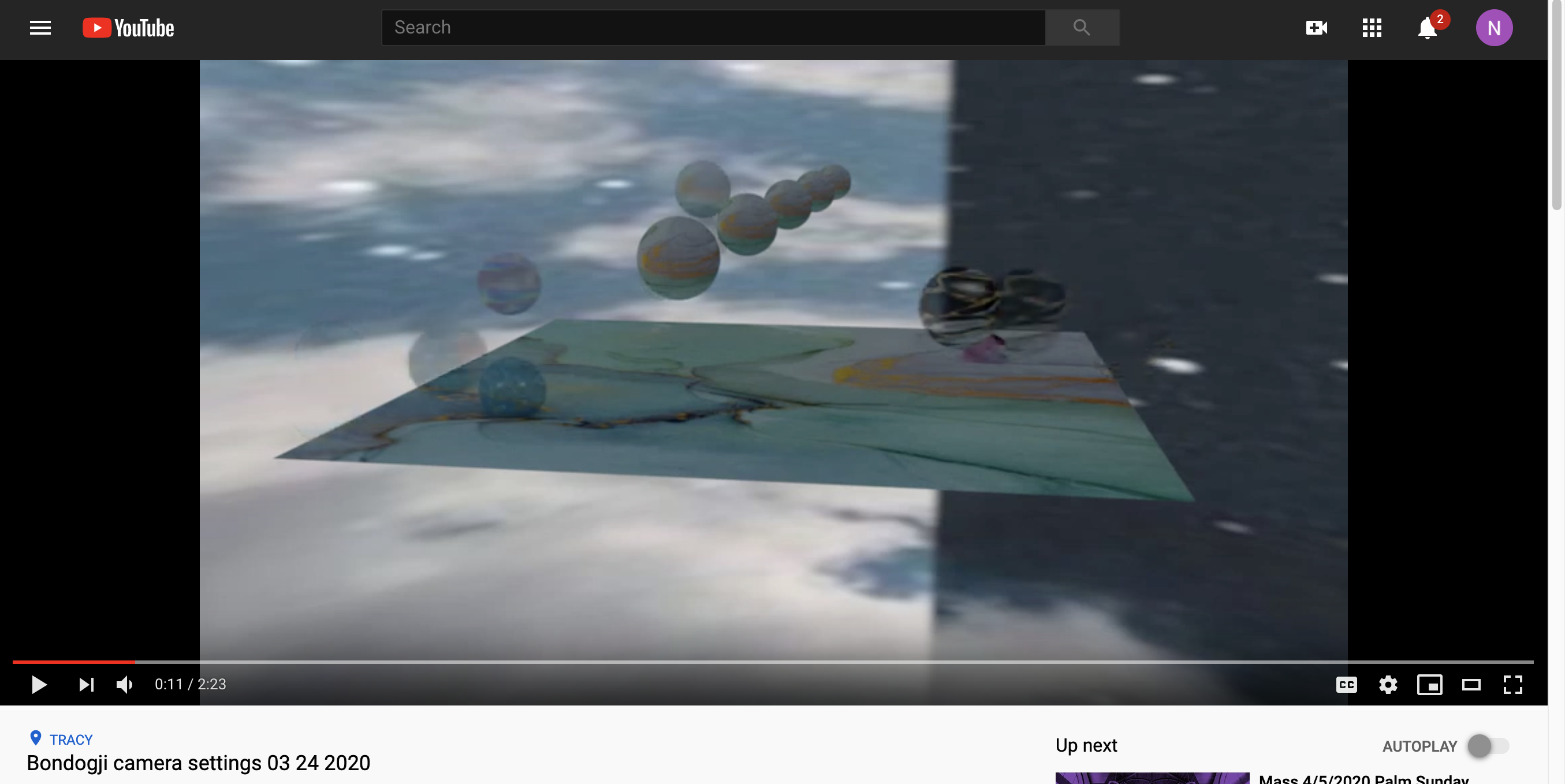Open the N account avatar menu
This screenshot has width=1565, height=784.
click(x=1494, y=28)
